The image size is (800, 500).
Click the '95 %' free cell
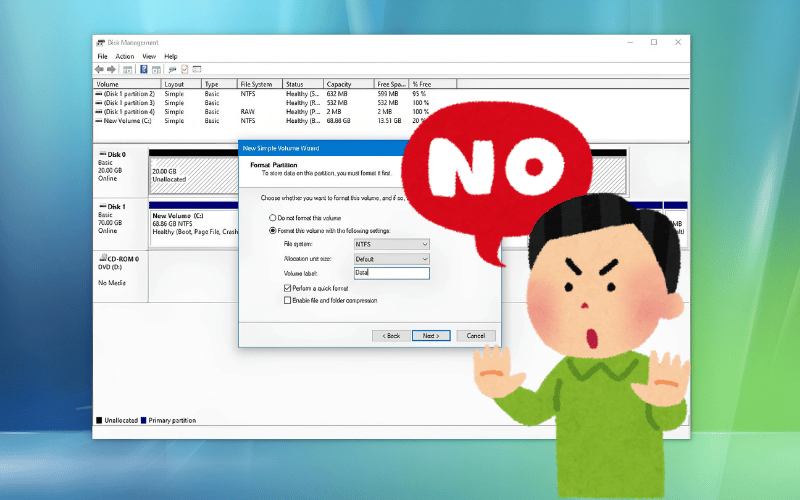point(419,94)
